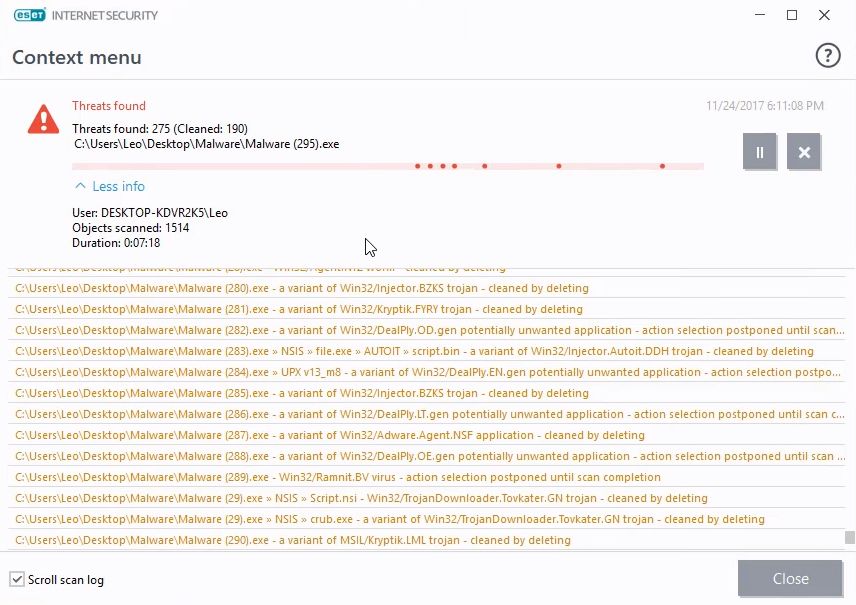The width and height of the screenshot is (856, 605).
Task: Maximize the ESET window
Action: [792, 15]
